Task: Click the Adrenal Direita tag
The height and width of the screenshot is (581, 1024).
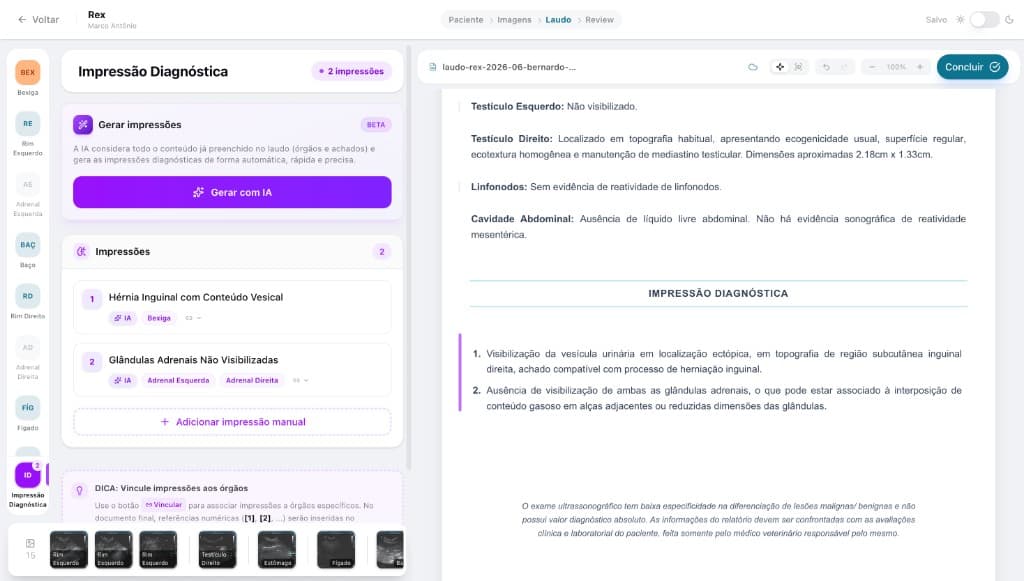Action: click(251, 381)
